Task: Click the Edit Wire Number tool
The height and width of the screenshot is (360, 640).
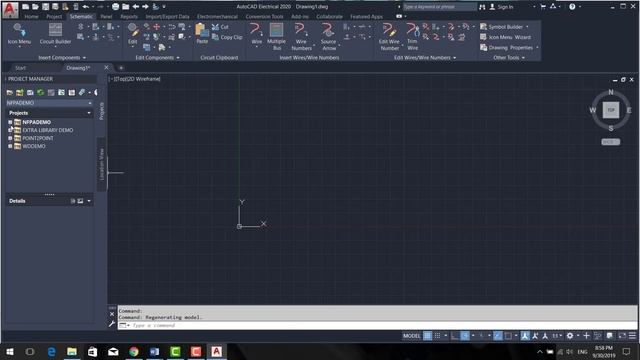Action: pos(389,37)
